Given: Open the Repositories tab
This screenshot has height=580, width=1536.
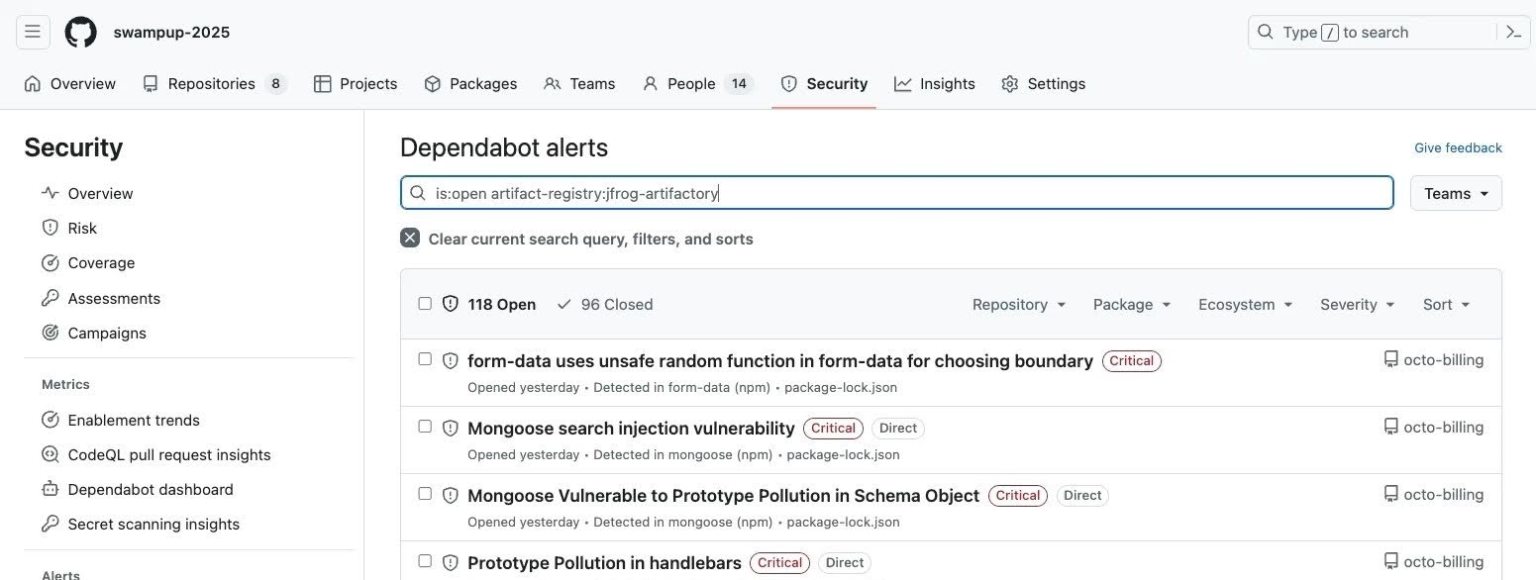Looking at the screenshot, I should pyautogui.click(x=210, y=83).
